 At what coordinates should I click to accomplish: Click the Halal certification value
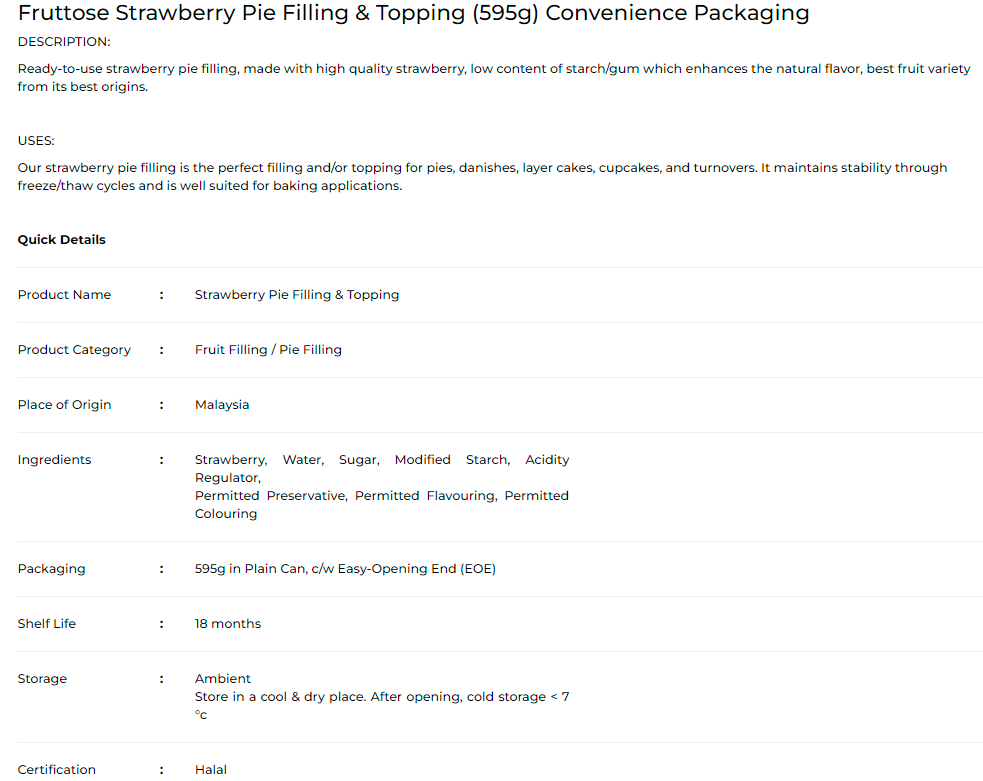pyautogui.click(x=211, y=770)
